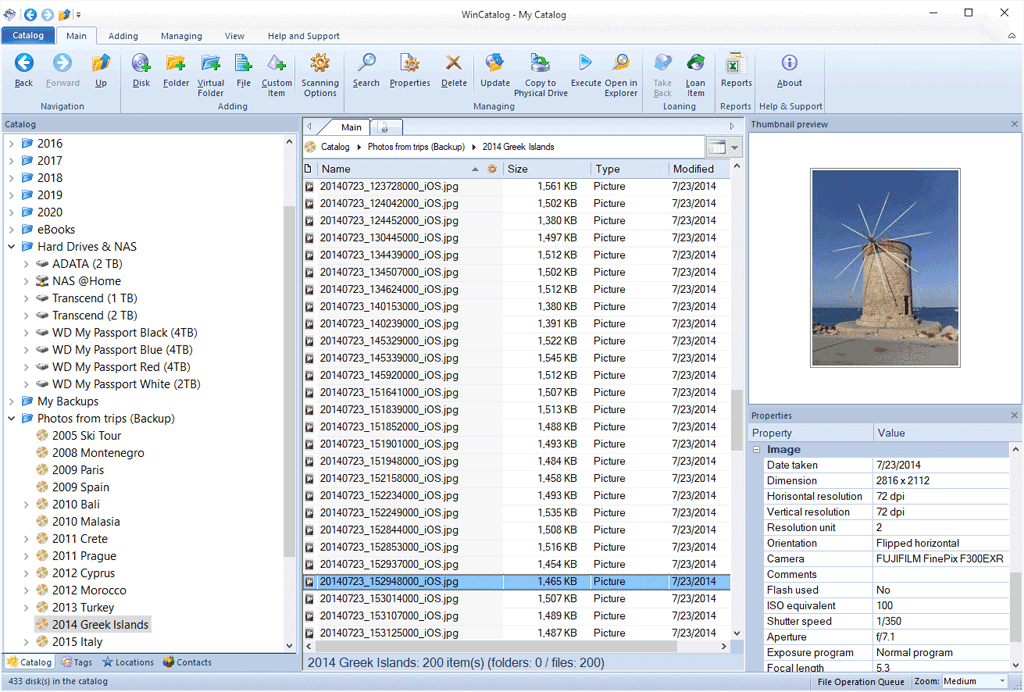Click the windmill thumbnail preview image
This screenshot has width=1024, height=692.
[885, 268]
